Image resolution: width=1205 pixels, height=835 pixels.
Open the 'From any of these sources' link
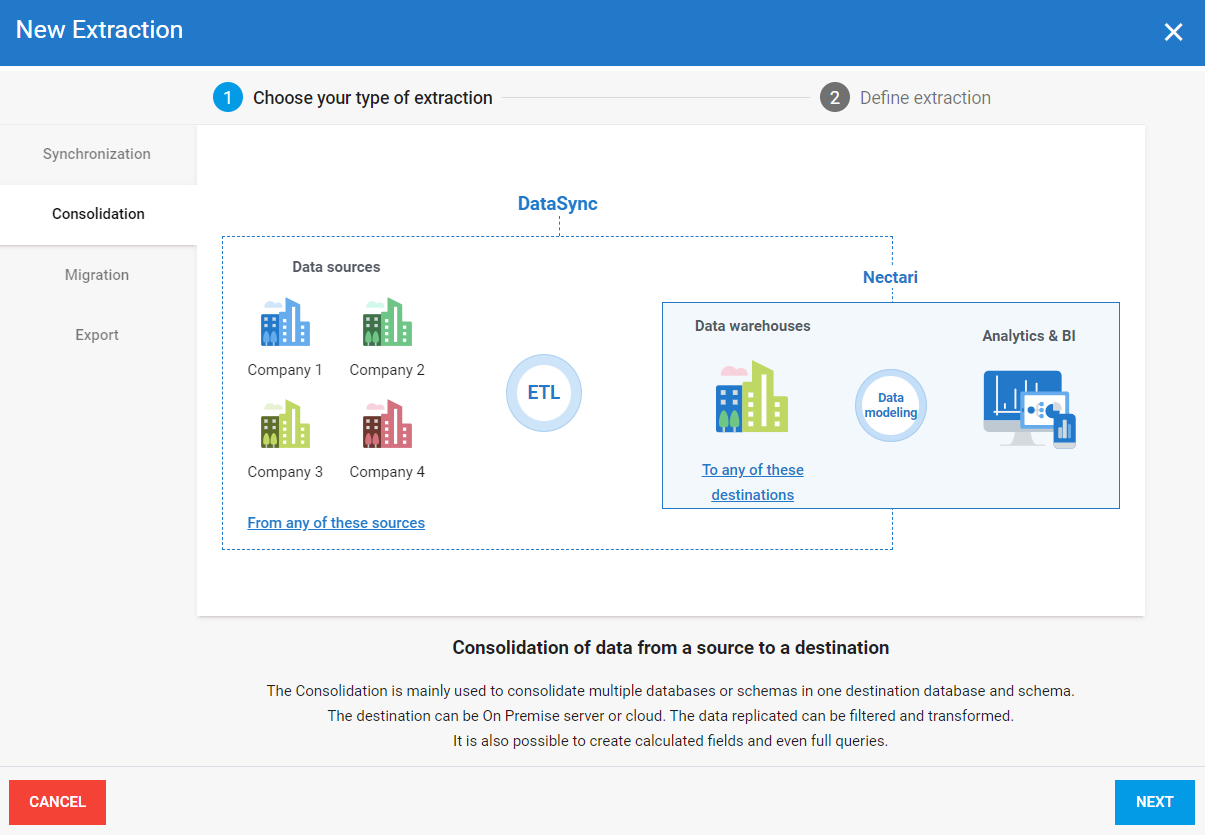coord(336,523)
